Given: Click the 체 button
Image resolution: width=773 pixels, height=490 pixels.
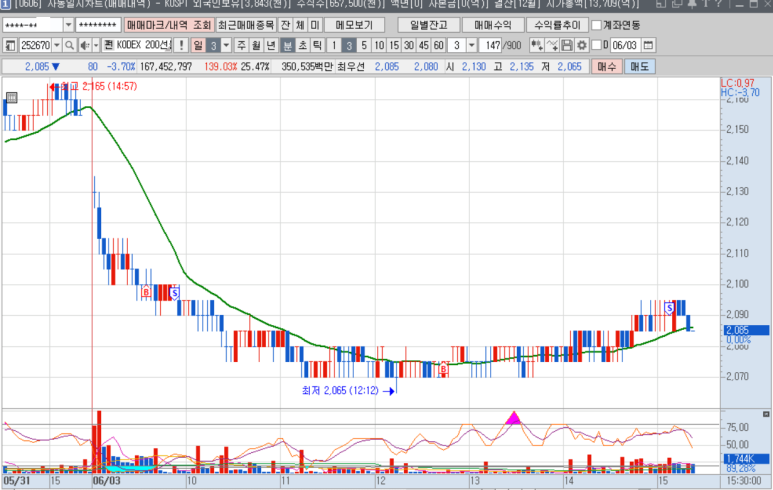Looking at the screenshot, I should tap(300, 25).
